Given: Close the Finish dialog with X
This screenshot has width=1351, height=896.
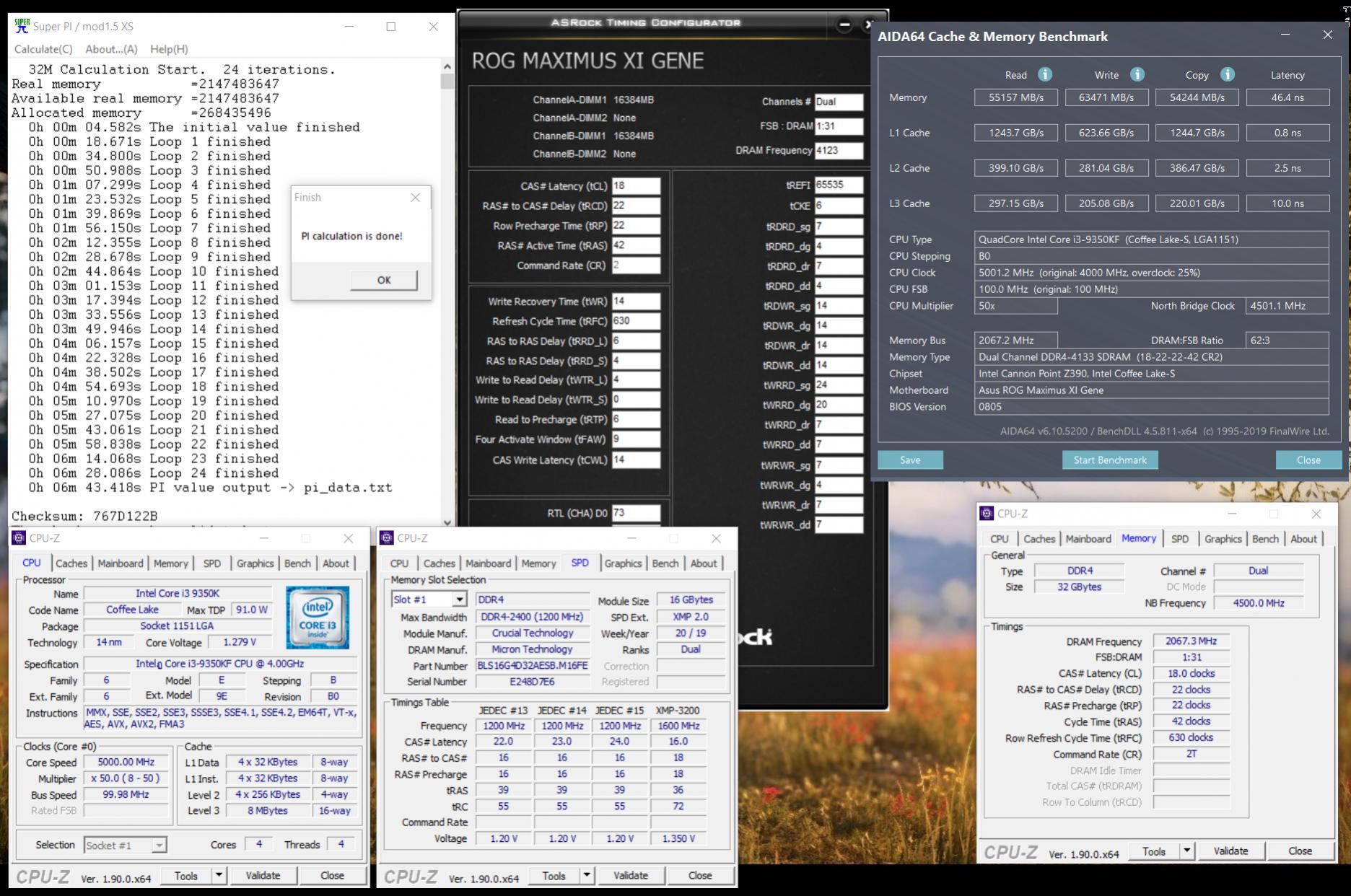Looking at the screenshot, I should 415,198.
